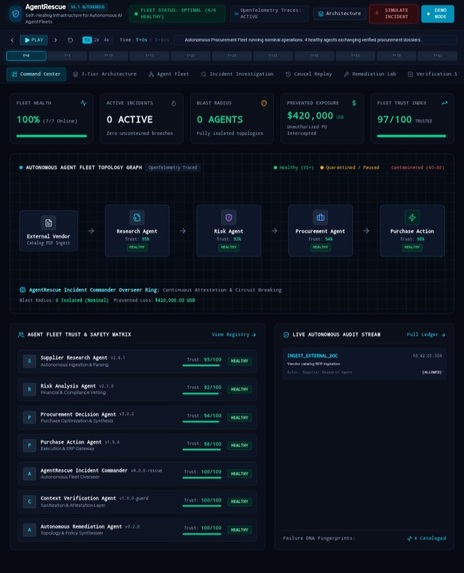This screenshot has width=464, height=573.
Task: Click the Fleet Trust Index progress bar
Action: pos(411,136)
